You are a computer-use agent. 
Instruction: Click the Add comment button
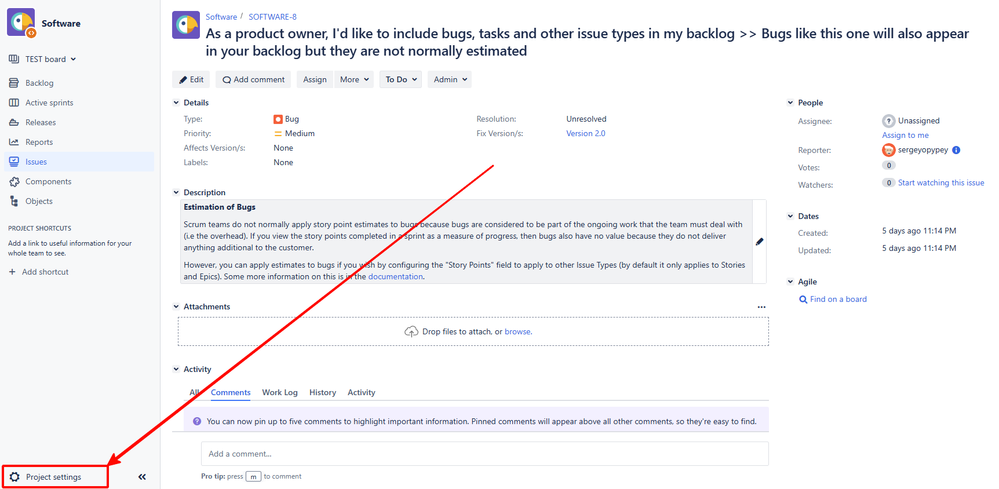[x=253, y=80]
